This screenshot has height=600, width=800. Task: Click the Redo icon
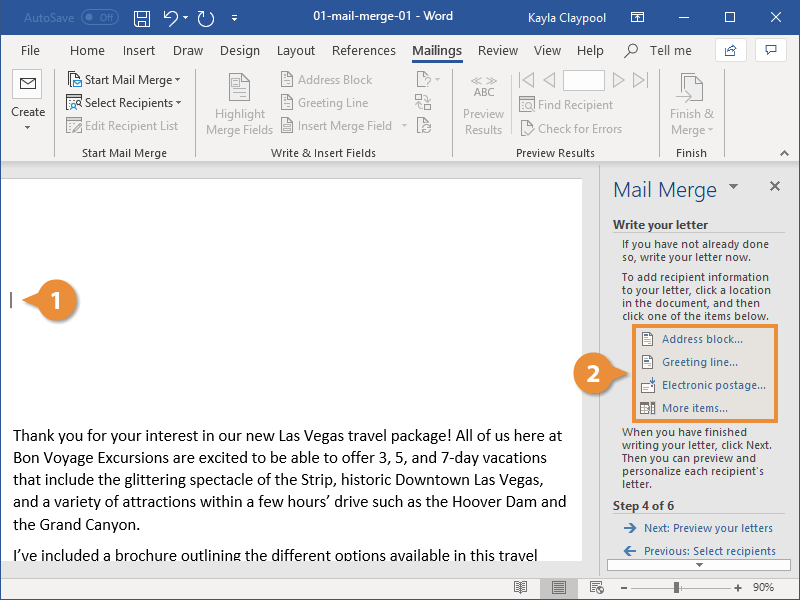pos(205,17)
